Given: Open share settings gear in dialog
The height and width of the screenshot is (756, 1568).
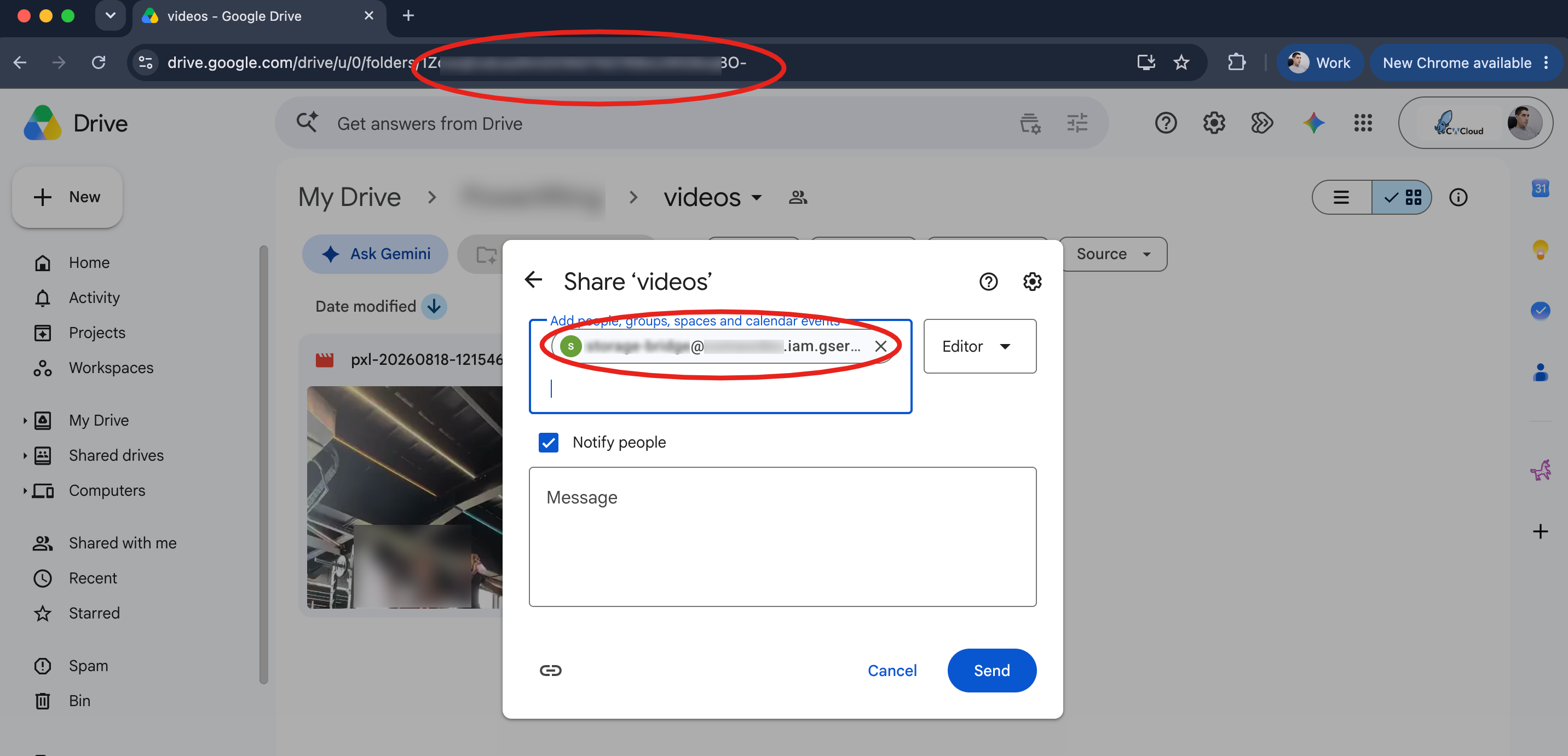Looking at the screenshot, I should click(x=1033, y=282).
